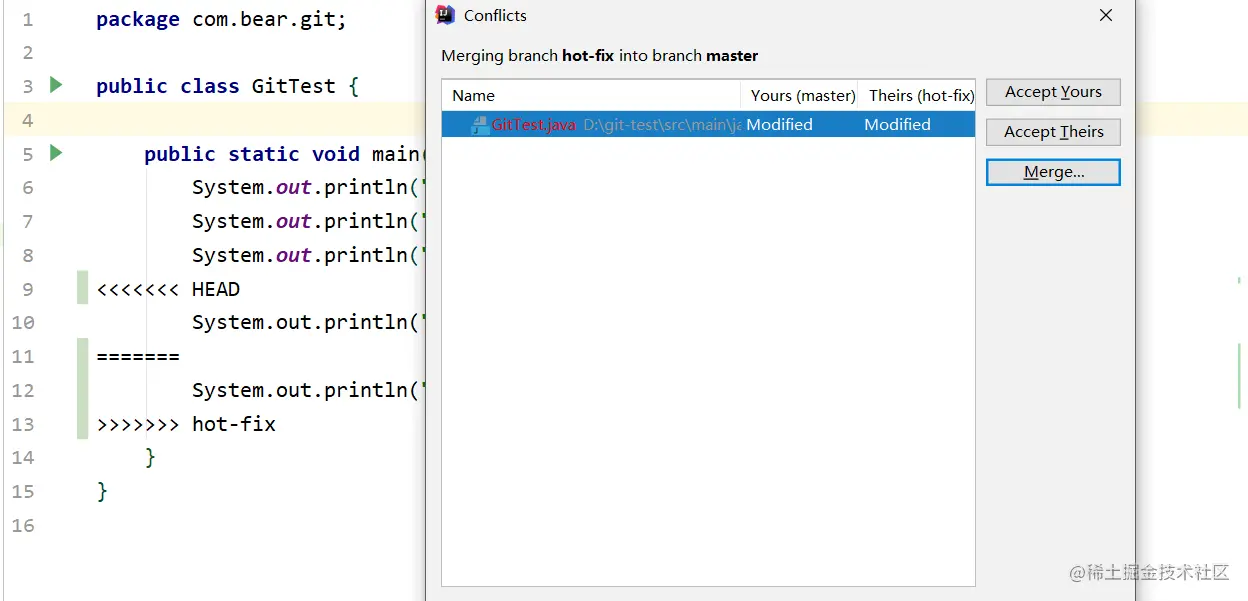The width and height of the screenshot is (1248, 601).
Task: Accept Yours for the conflicted file
Action: coord(1053,92)
